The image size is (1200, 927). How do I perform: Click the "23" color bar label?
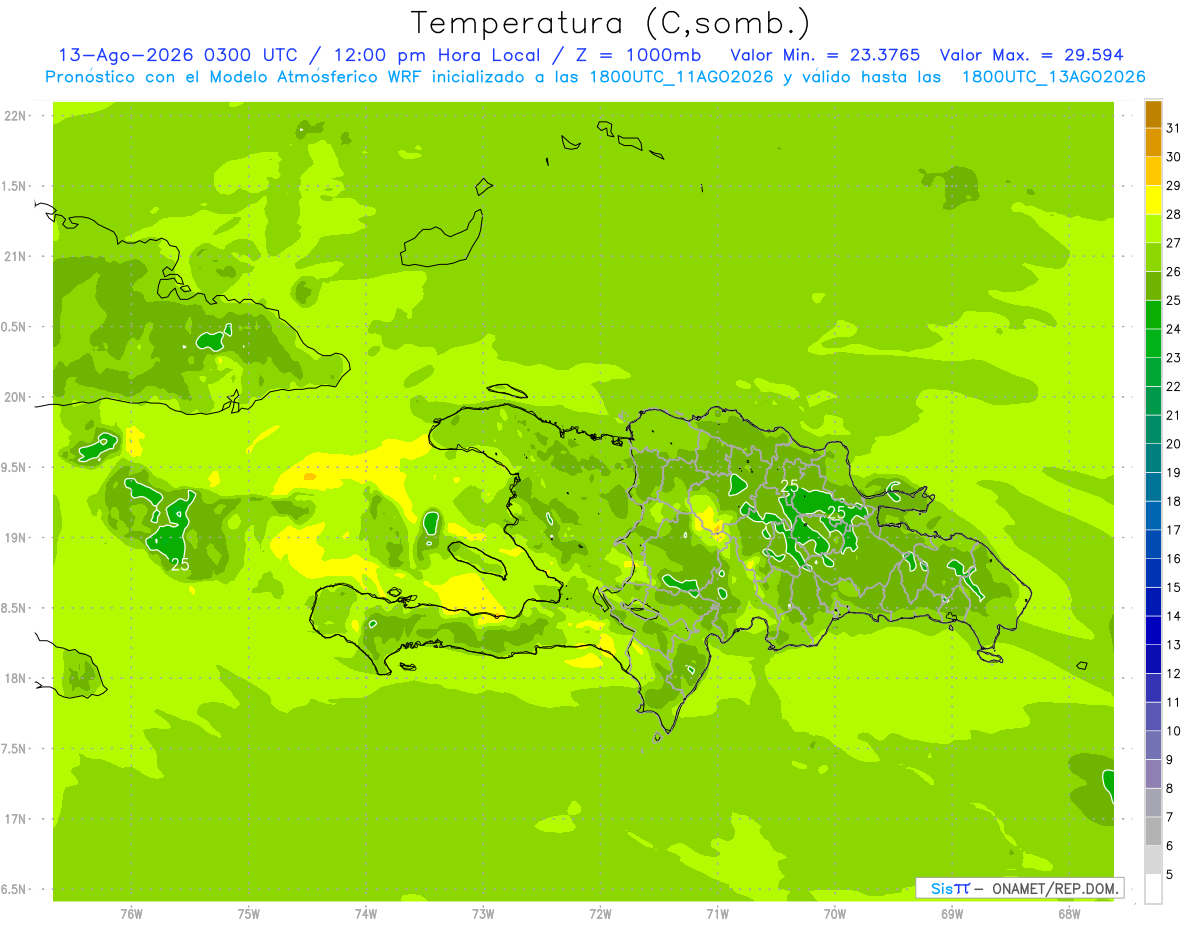[x=1173, y=358]
